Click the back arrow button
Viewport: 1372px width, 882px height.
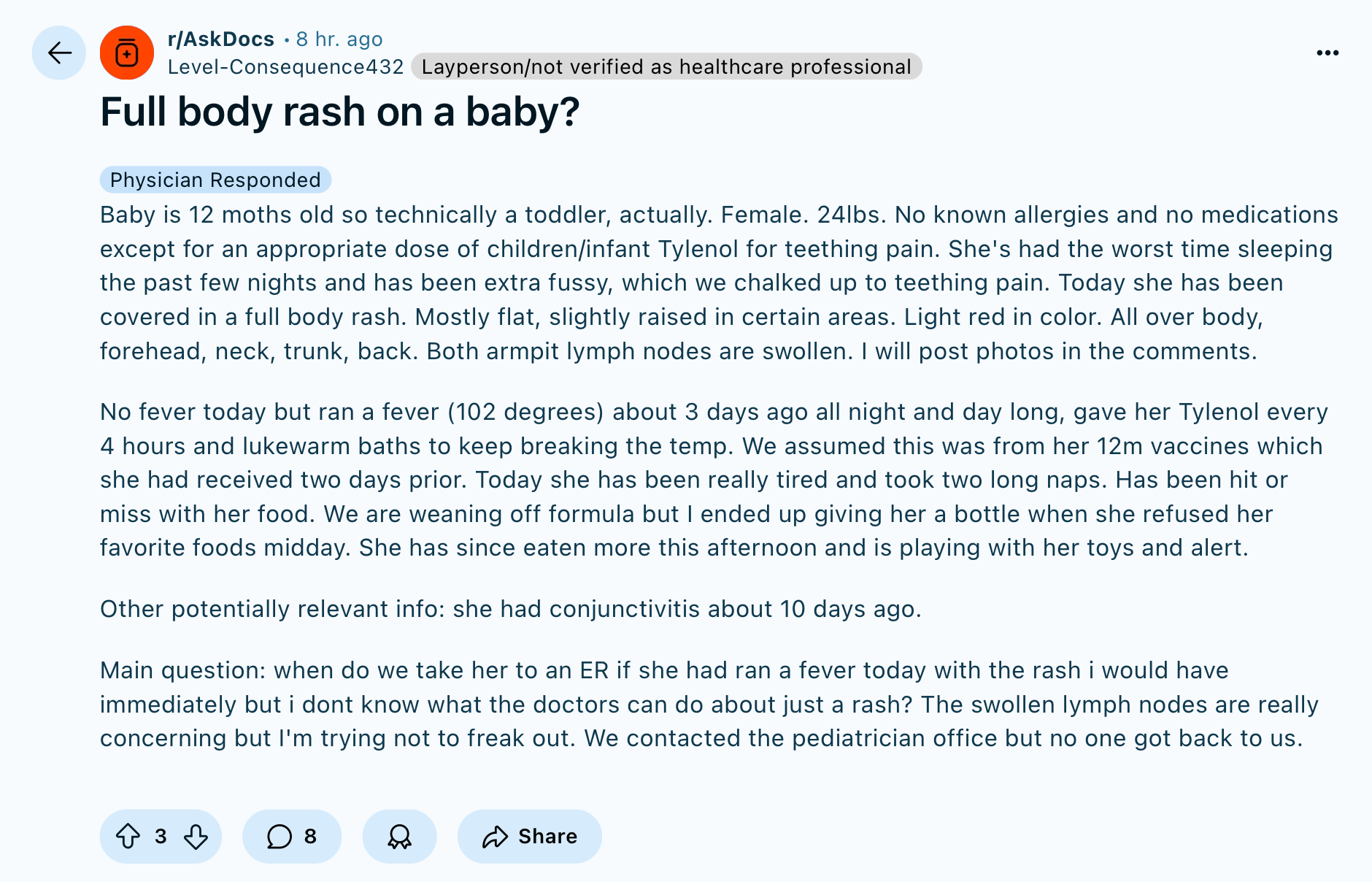coord(59,53)
